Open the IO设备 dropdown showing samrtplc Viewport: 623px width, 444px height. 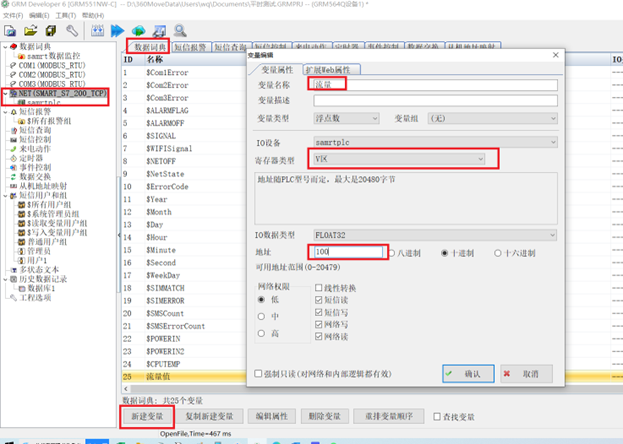[x=435, y=142]
